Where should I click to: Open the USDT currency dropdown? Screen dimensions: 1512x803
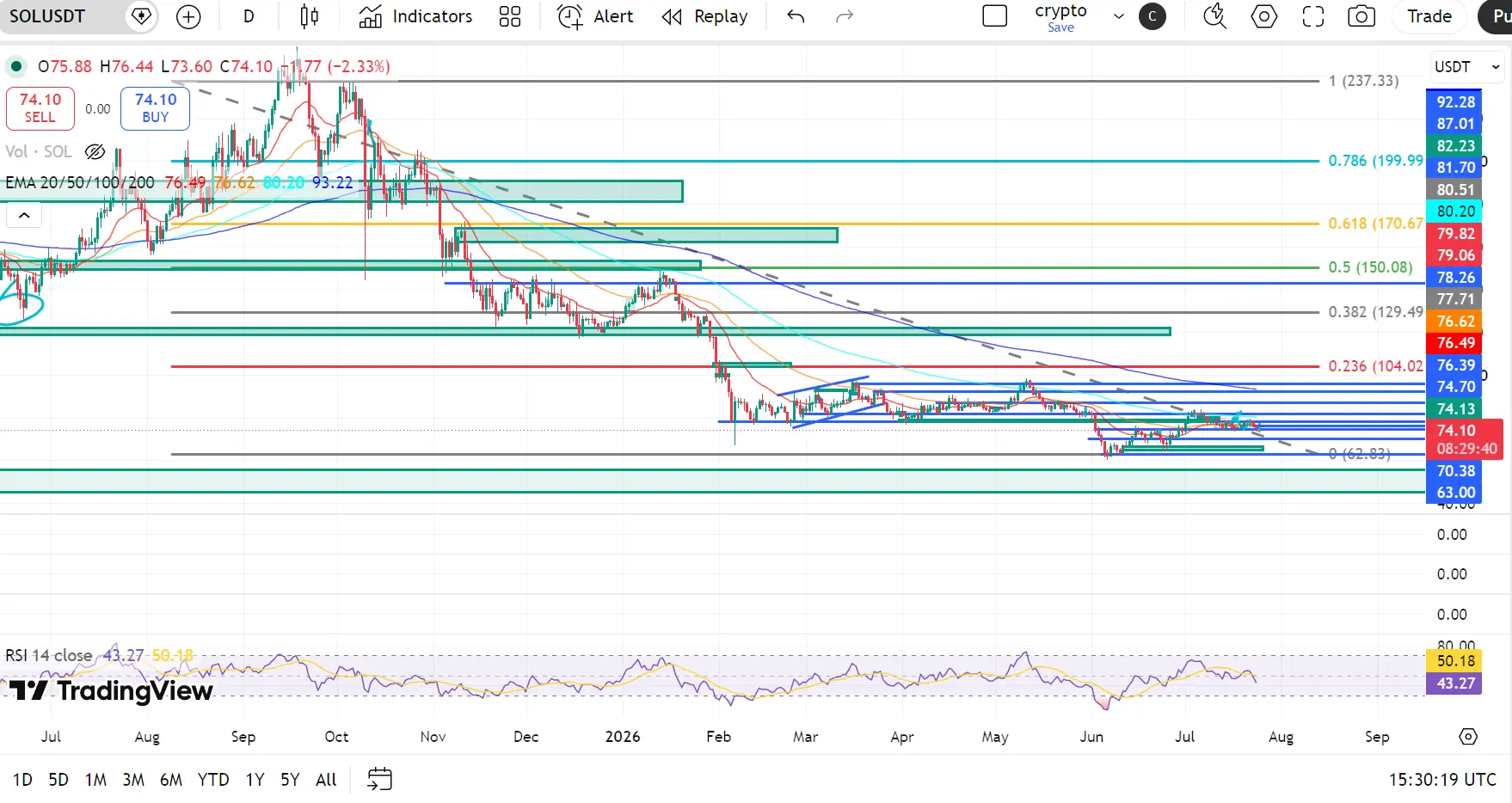(x=1466, y=66)
